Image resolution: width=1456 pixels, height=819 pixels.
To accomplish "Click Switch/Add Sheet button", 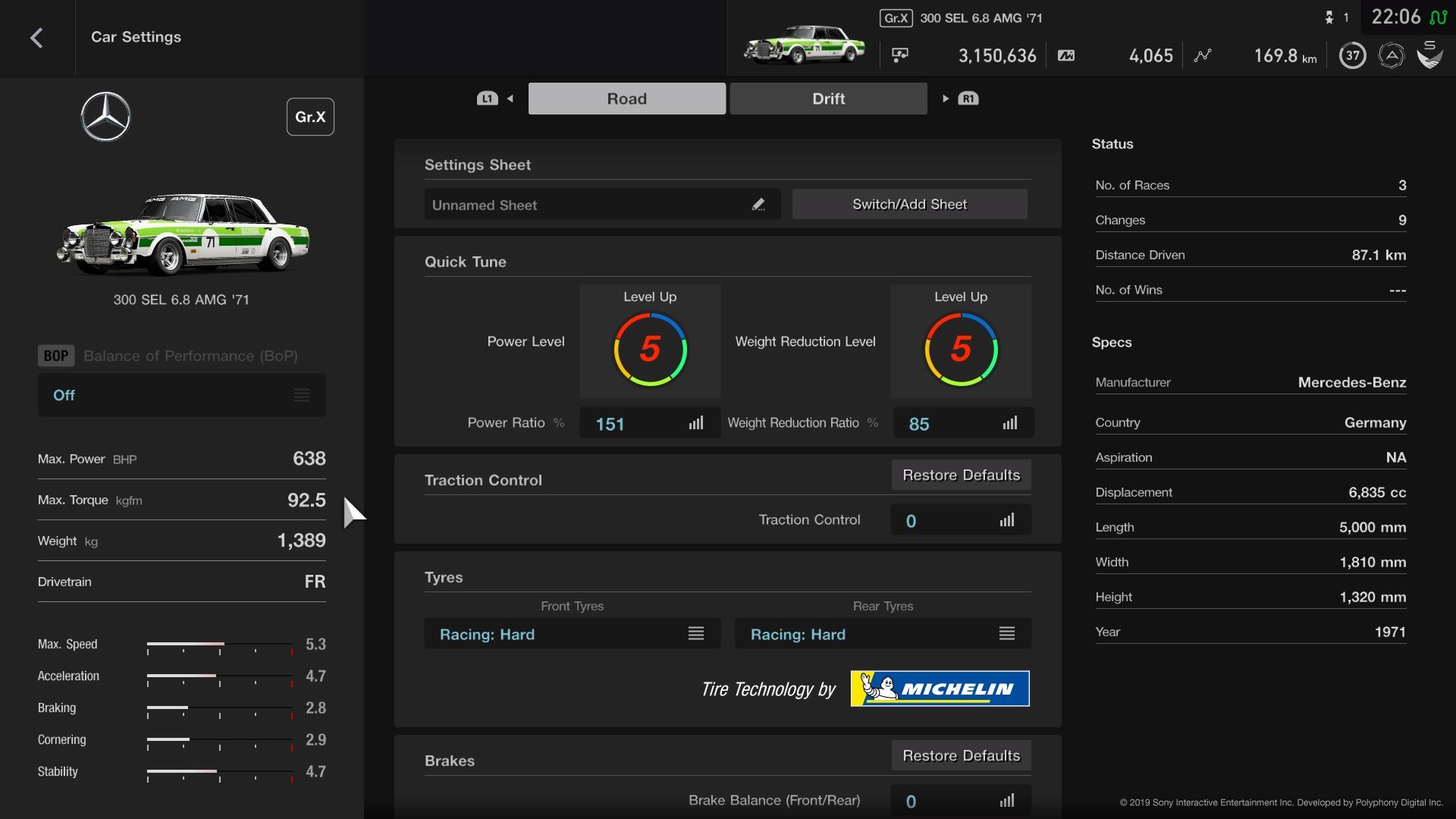I will click(910, 204).
